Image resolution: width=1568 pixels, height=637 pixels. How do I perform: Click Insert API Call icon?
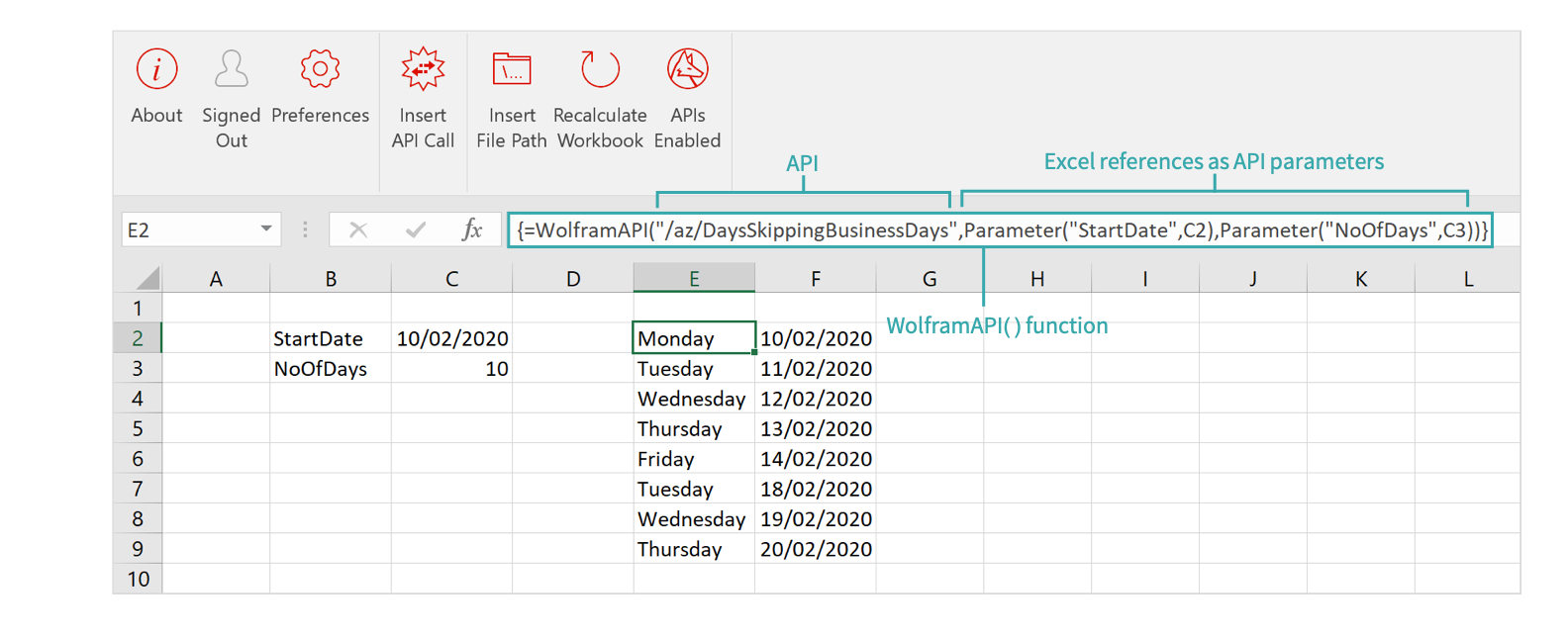coord(423,70)
